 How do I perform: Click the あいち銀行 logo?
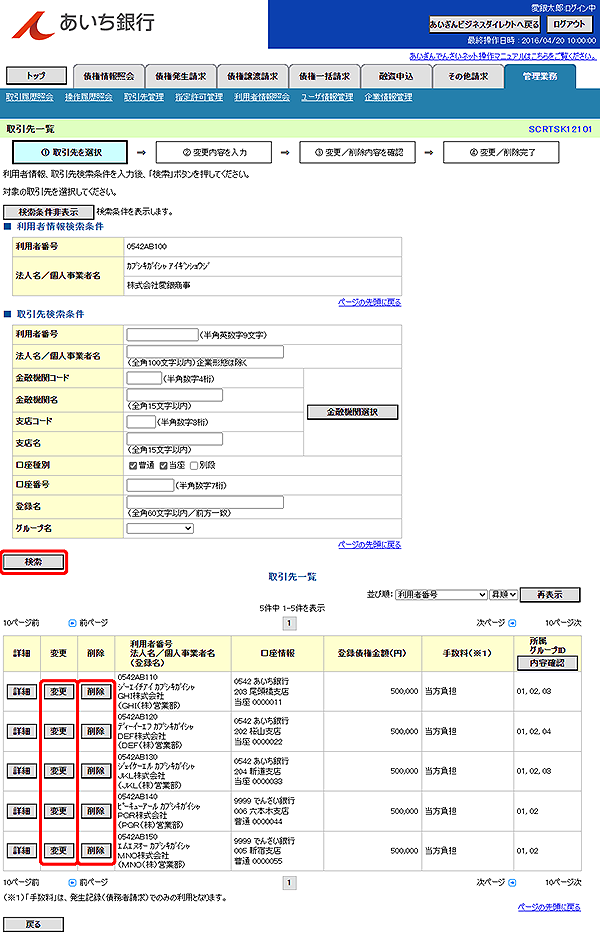click(83, 25)
